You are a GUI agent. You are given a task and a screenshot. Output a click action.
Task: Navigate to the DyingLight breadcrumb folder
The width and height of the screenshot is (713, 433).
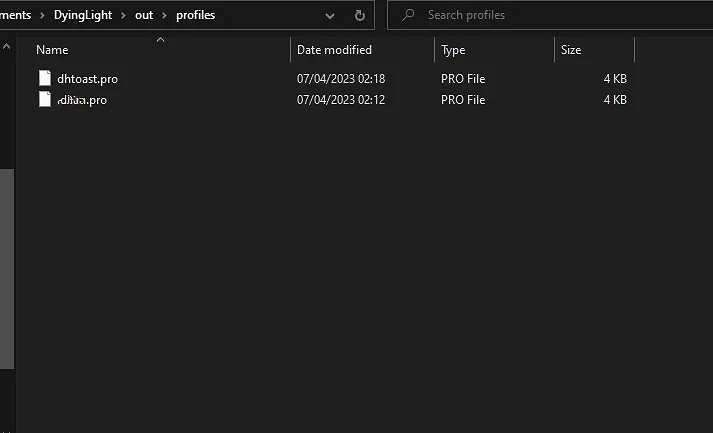pyautogui.click(x=83, y=15)
